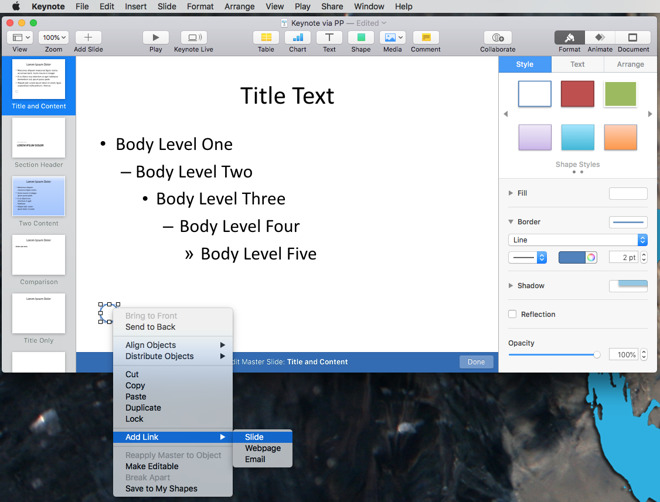This screenshot has height=502, width=660.
Task: Open Align Objects submenu
Action: click(173, 345)
